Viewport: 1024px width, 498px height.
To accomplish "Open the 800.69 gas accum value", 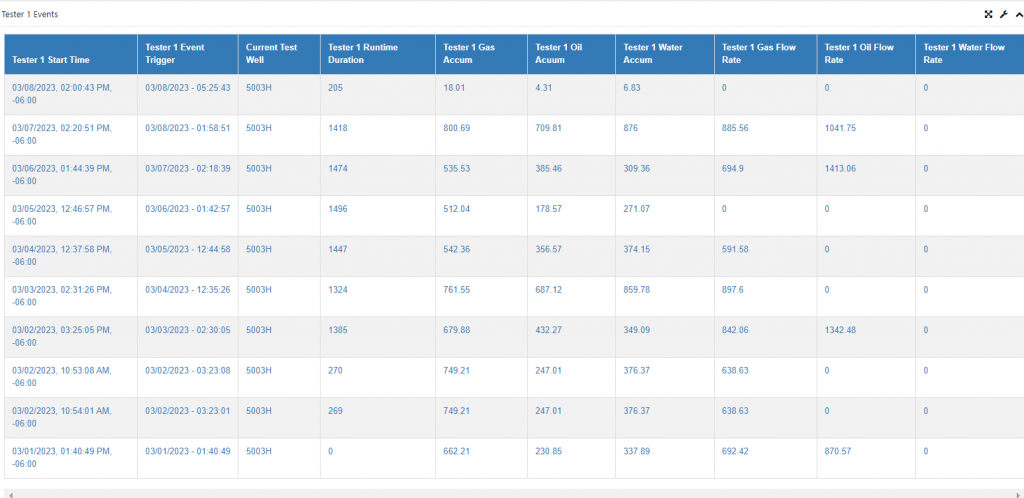I will pyautogui.click(x=456, y=128).
